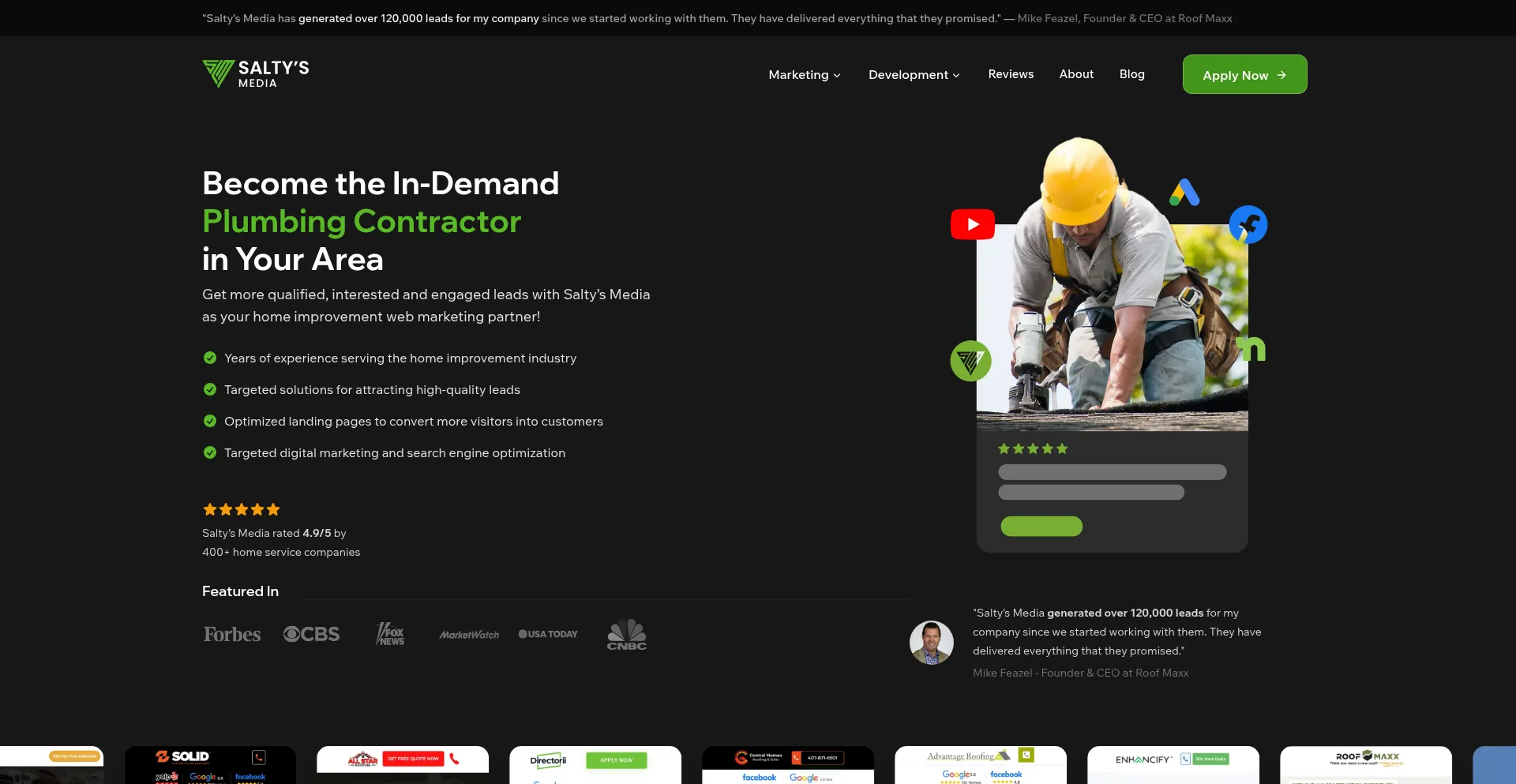Click the green Nextdoor 'n' icon
This screenshot has width=1516, height=784.
tap(1251, 348)
